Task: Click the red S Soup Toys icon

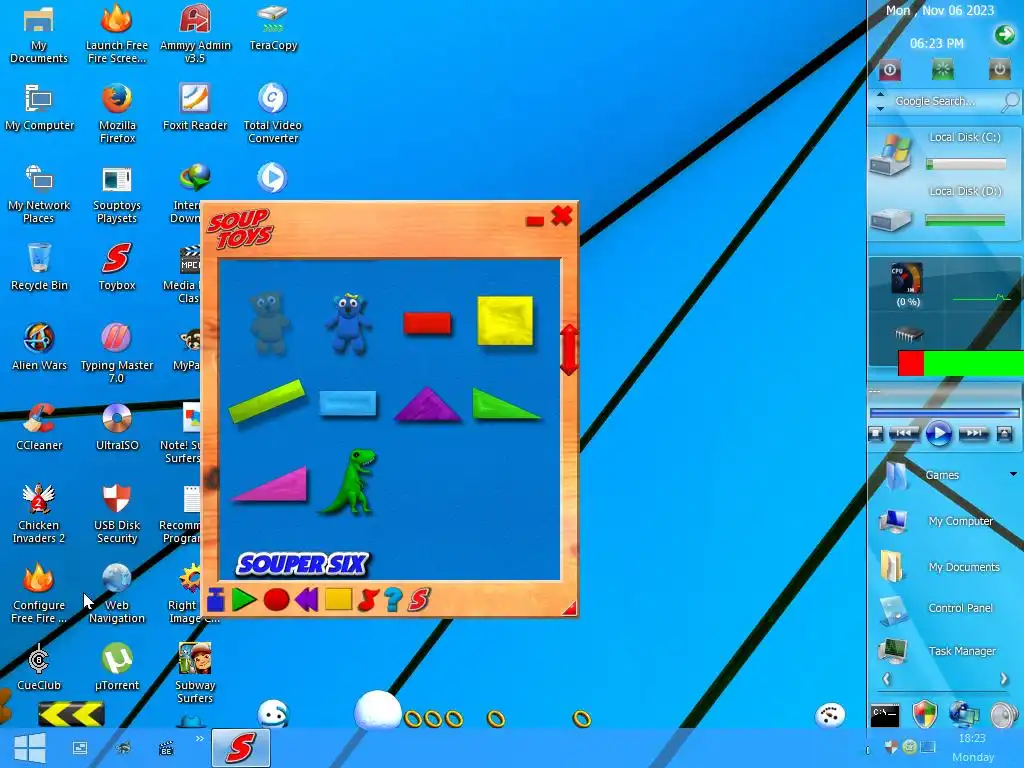Action: pos(419,600)
